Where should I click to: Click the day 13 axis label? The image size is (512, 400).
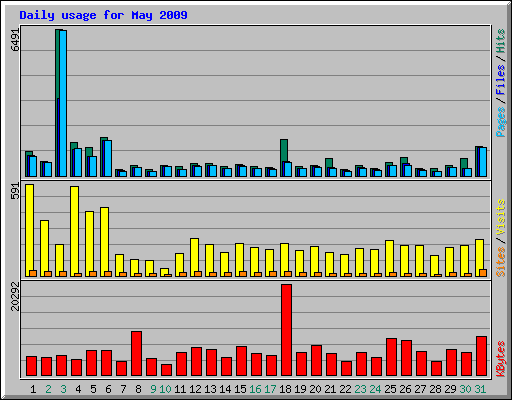pyautogui.click(x=210, y=389)
